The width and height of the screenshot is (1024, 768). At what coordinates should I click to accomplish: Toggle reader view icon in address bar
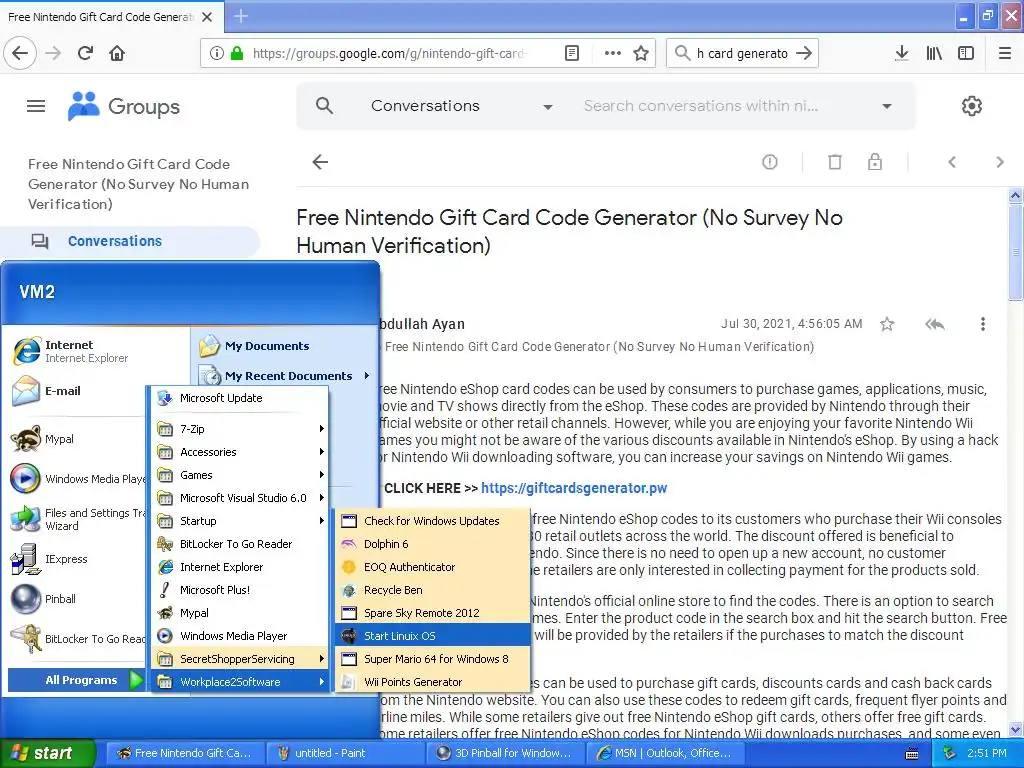click(571, 53)
